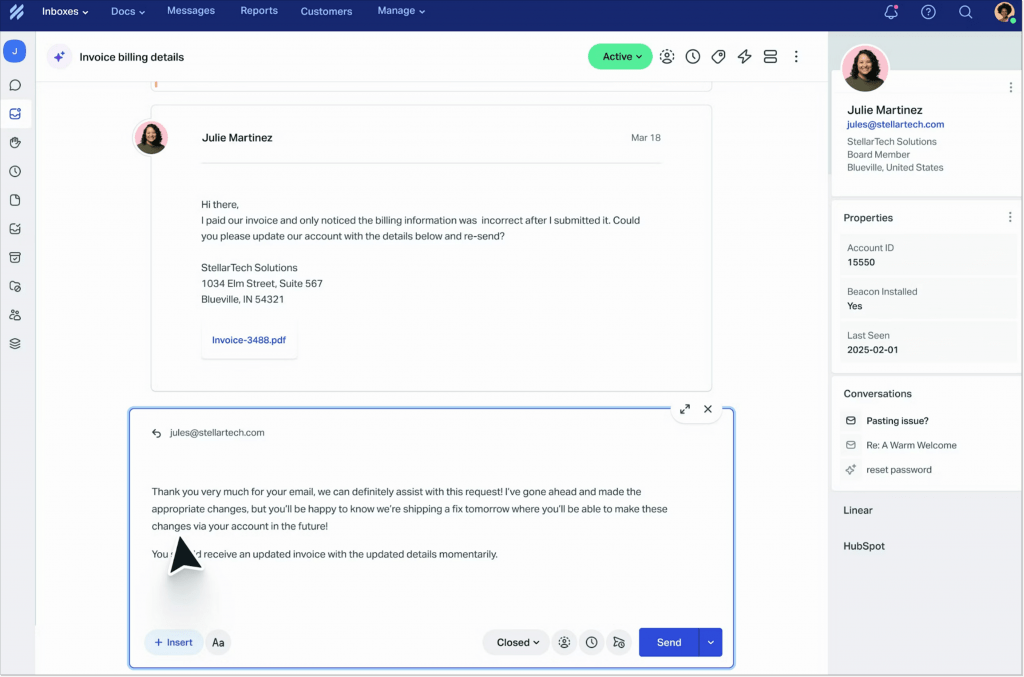
Task: Click the people icon in sidebar
Action: pos(15,315)
